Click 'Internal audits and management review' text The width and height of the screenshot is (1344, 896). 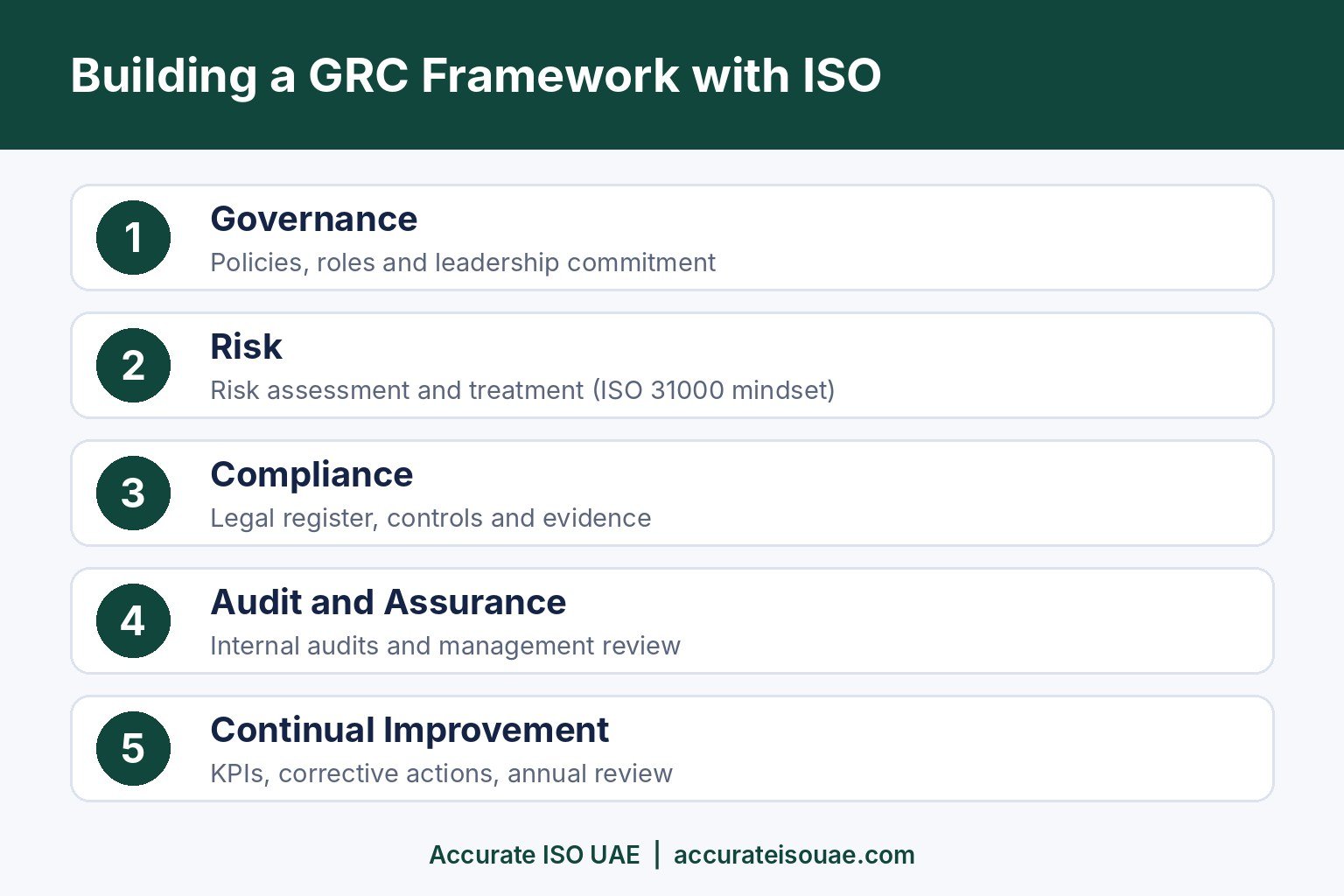tap(445, 646)
